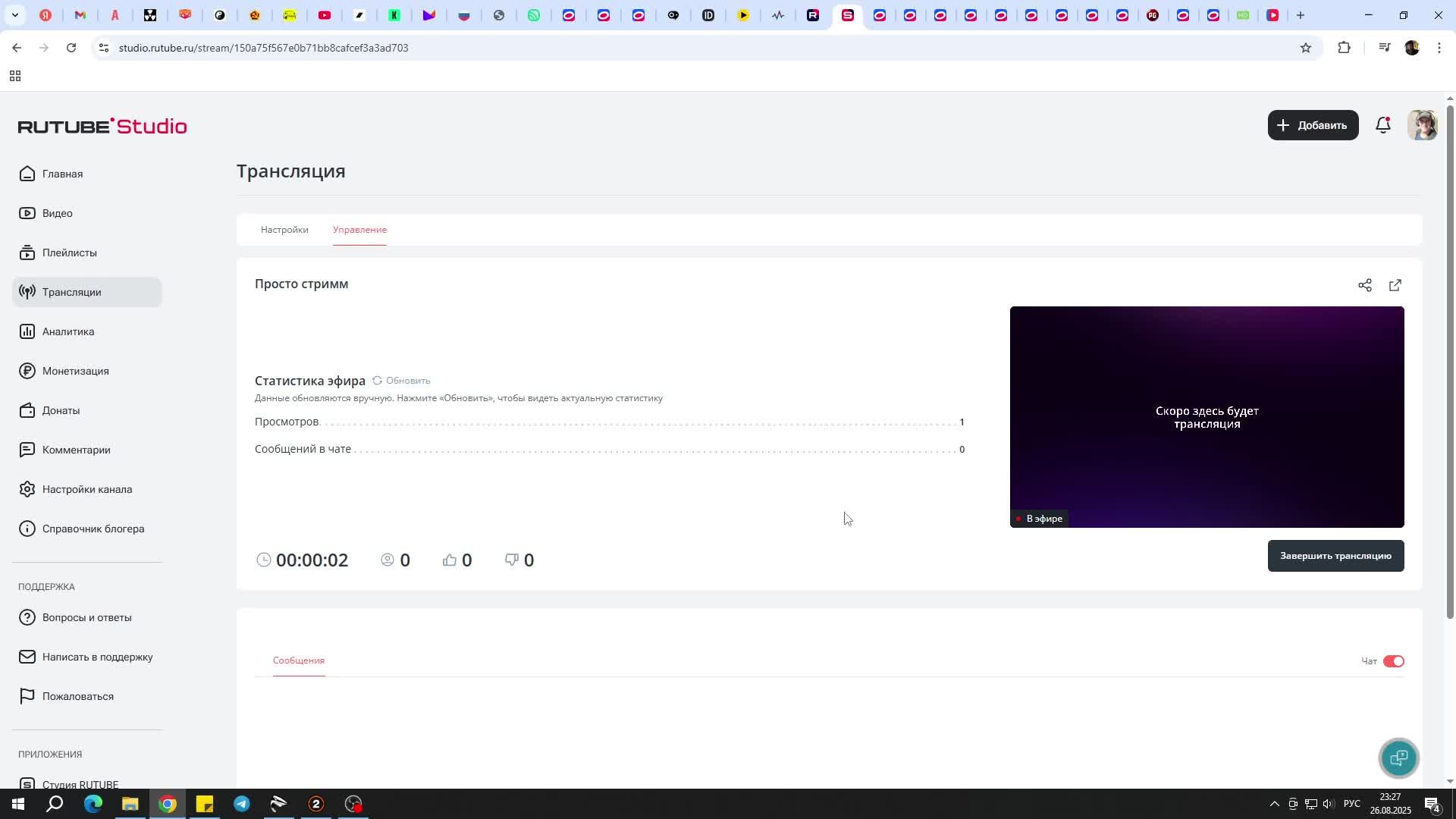
Task: Show hidden system tray icons
Action: tap(1274, 804)
